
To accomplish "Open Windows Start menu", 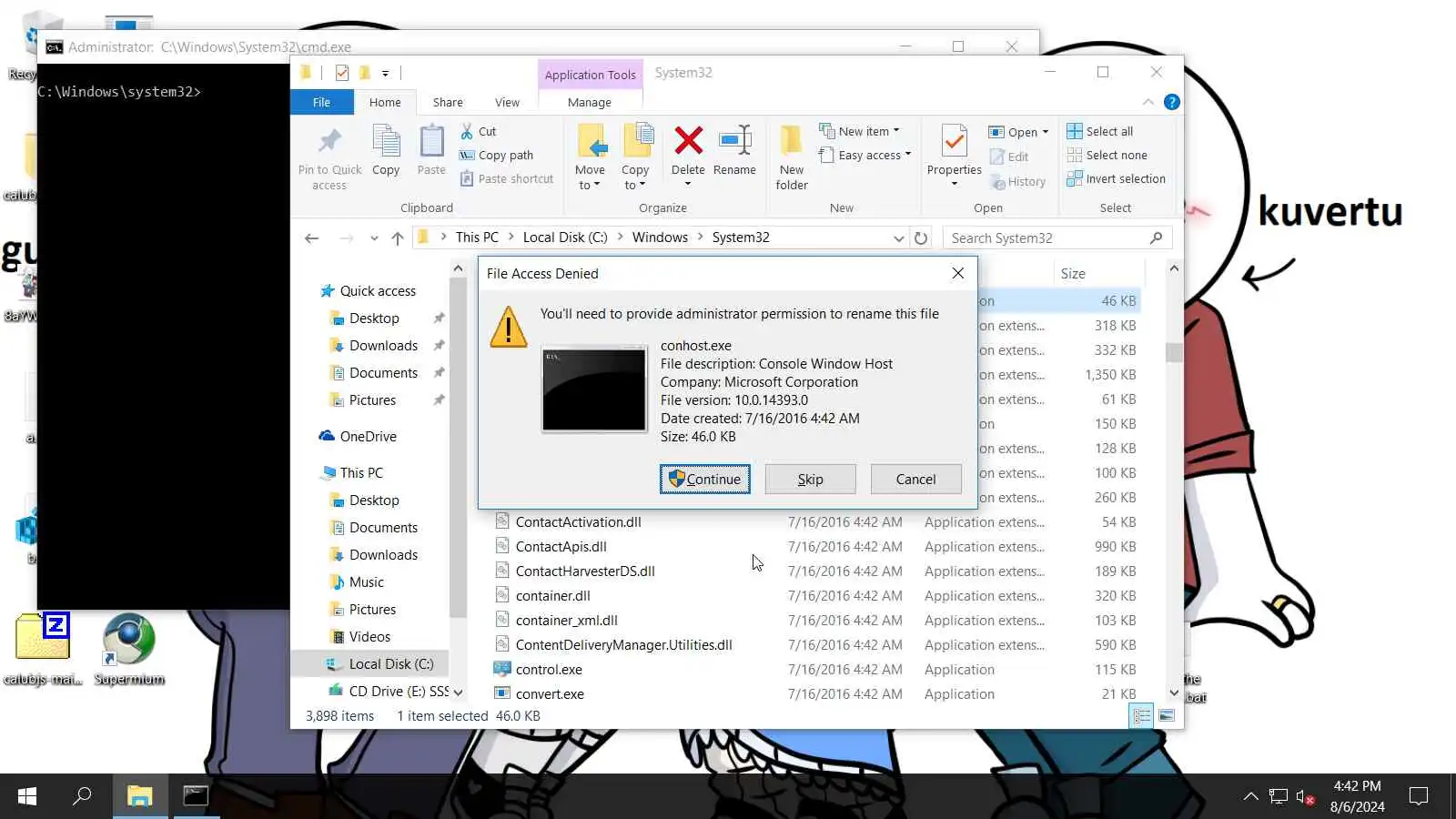I will pyautogui.click(x=27, y=796).
